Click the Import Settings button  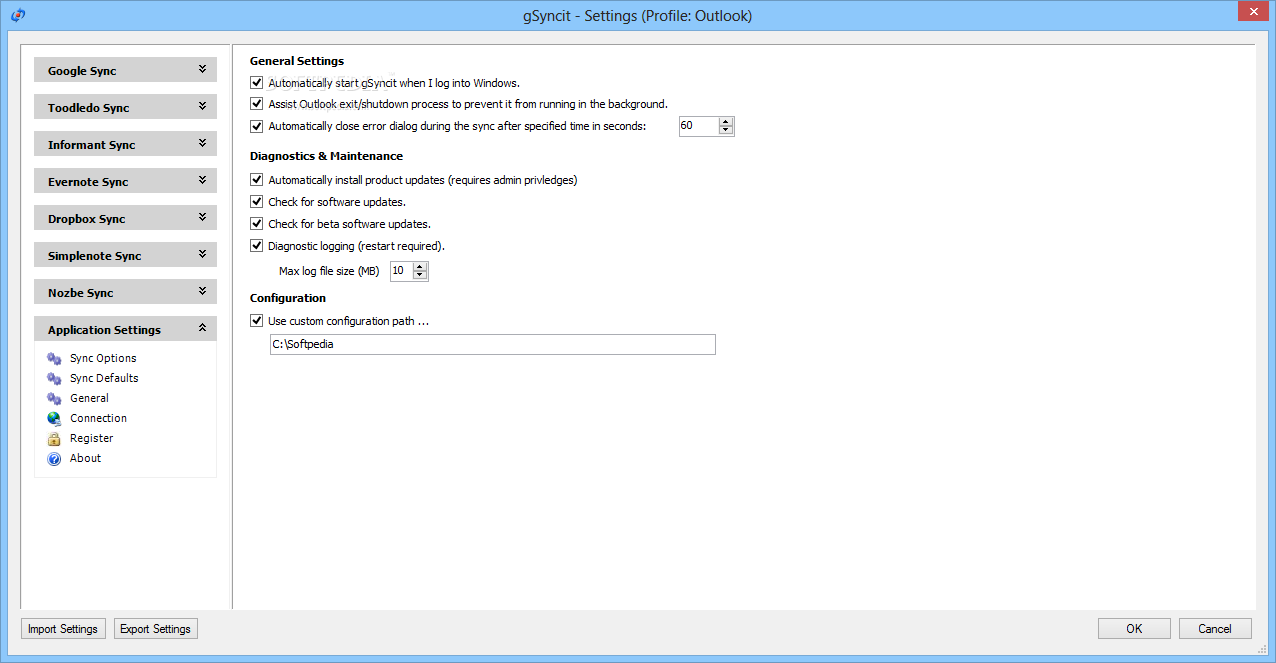[x=63, y=629]
